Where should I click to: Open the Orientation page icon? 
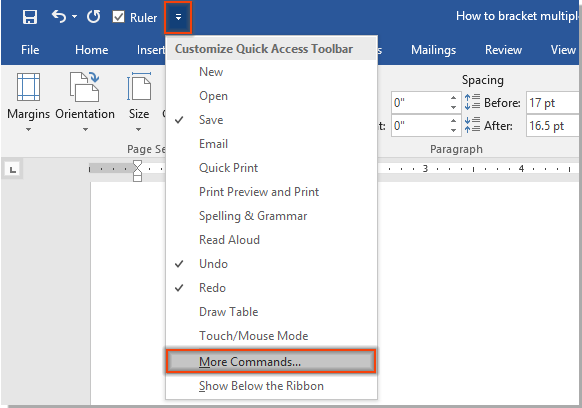pyautogui.click(x=85, y=87)
